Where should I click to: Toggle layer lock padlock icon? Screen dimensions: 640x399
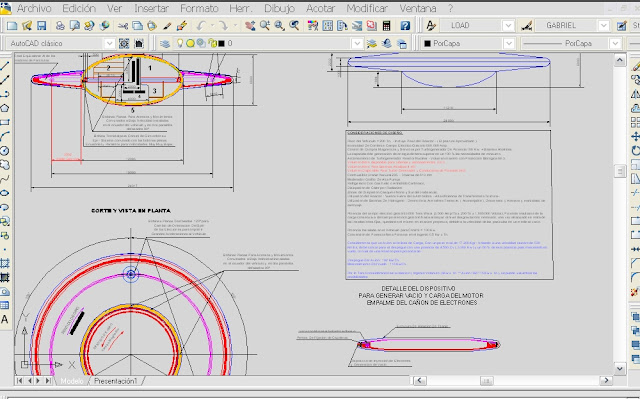212,43
